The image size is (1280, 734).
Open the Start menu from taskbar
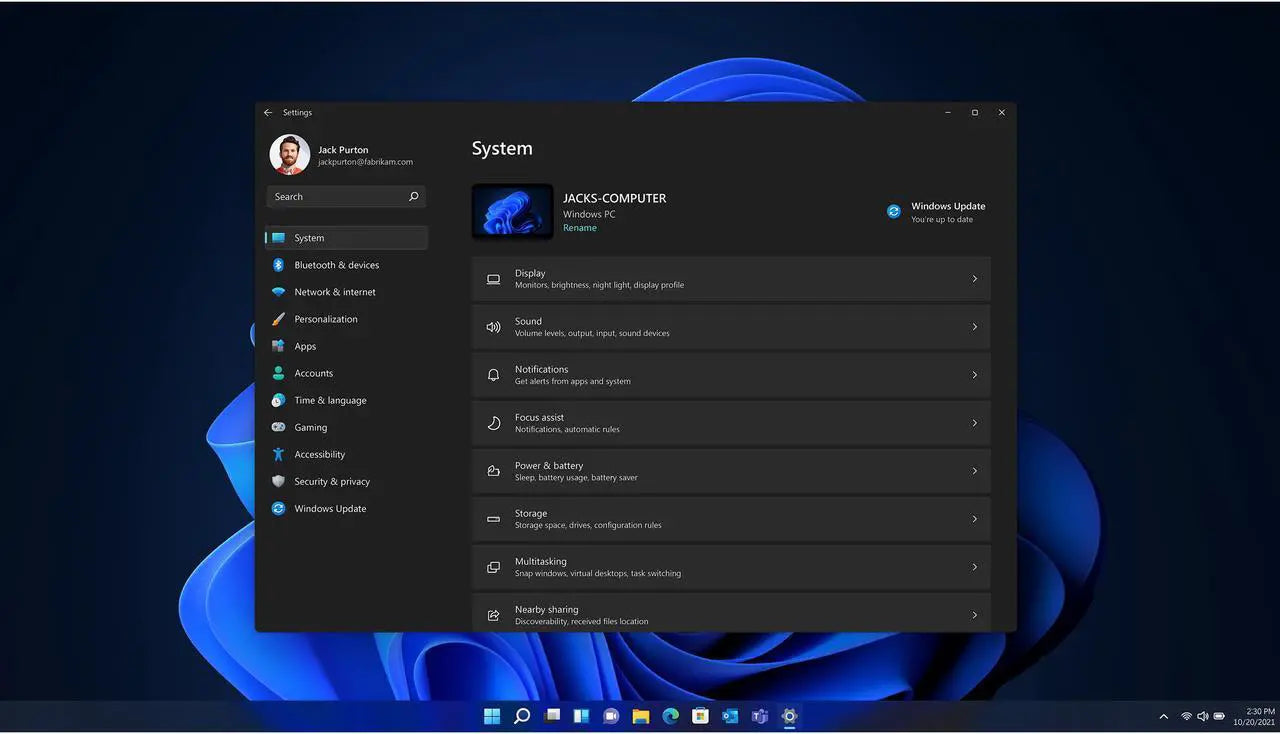click(492, 716)
